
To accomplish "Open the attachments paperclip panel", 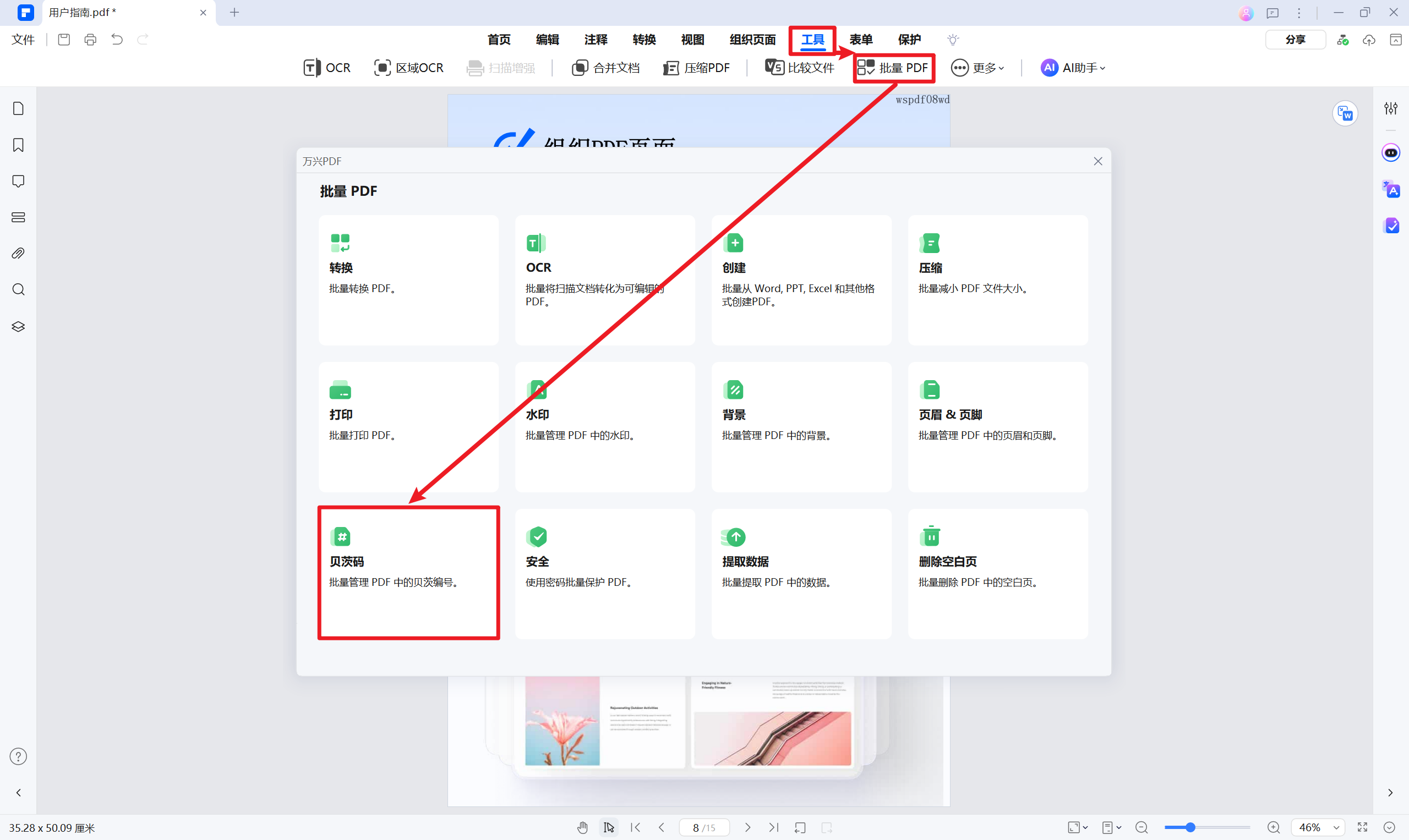I will [x=18, y=253].
